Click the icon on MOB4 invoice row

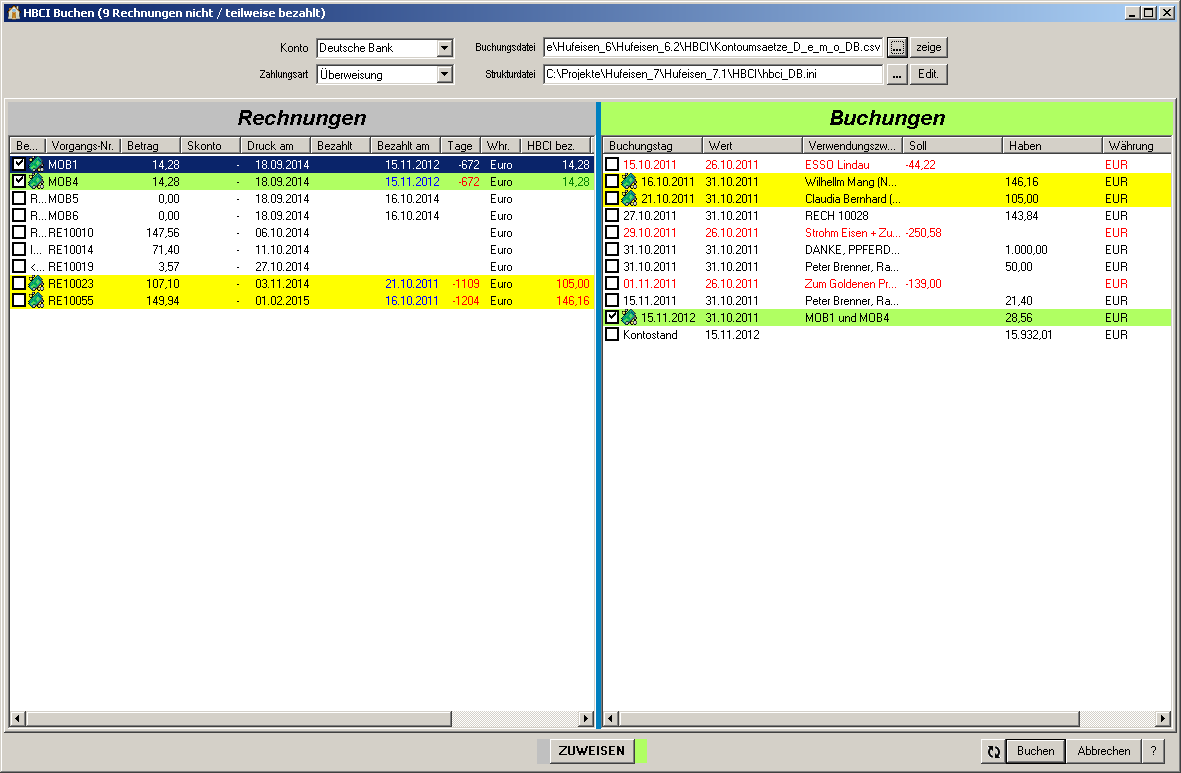36,181
